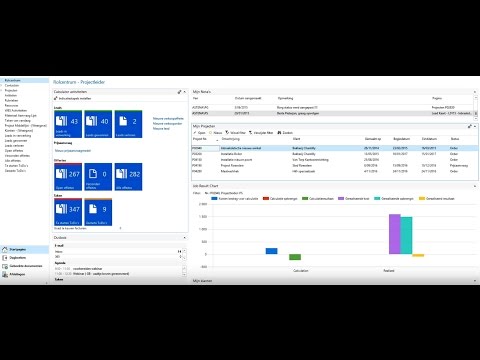Open Afdelingen in the bottom navigation pane
Screen dimensions: 480x360
click(x=17, y=274)
